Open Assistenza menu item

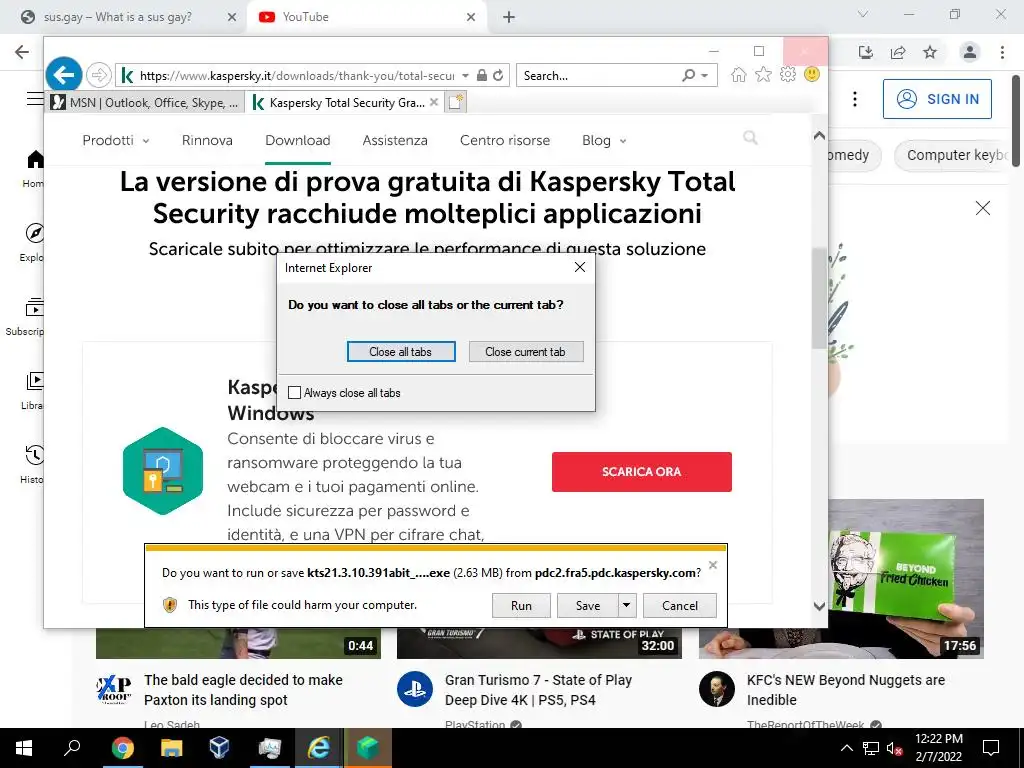click(395, 140)
